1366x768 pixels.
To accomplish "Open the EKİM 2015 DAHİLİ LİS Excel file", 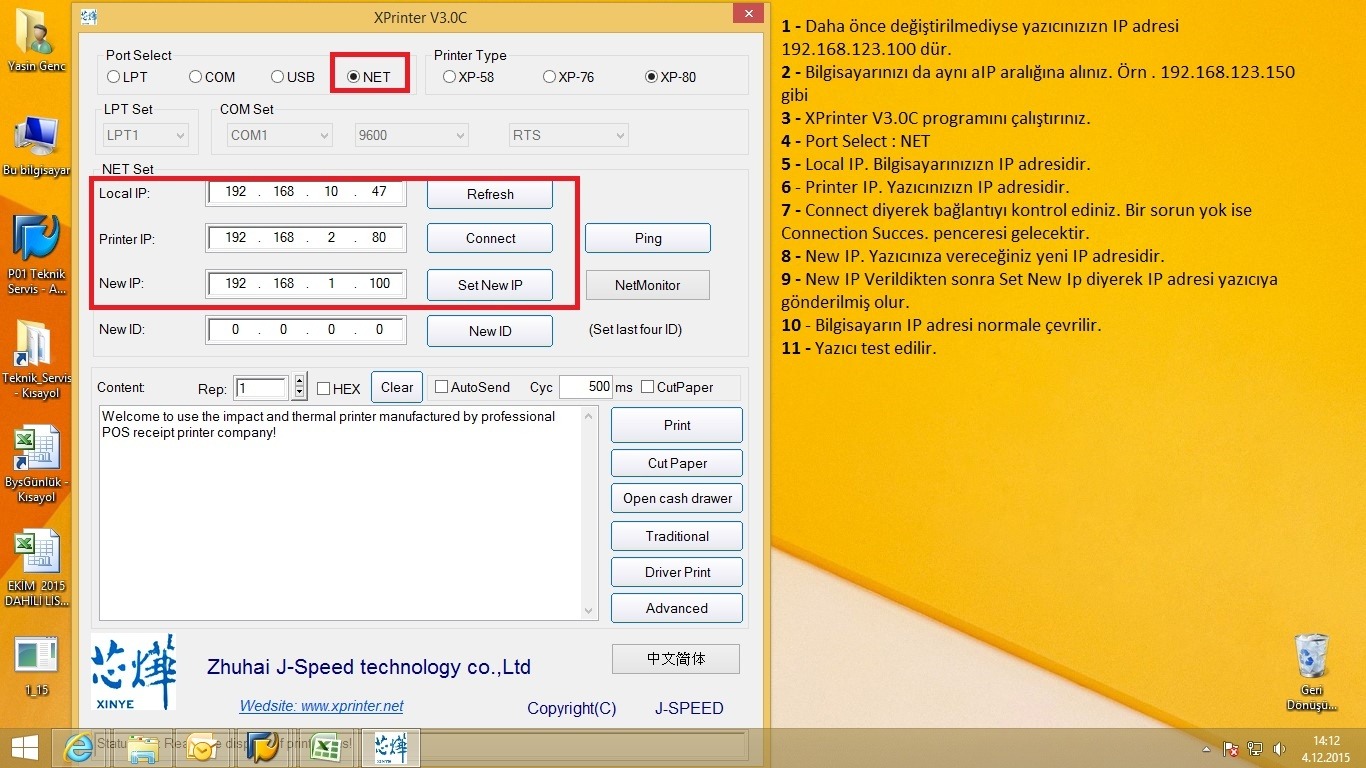I will click(37, 569).
